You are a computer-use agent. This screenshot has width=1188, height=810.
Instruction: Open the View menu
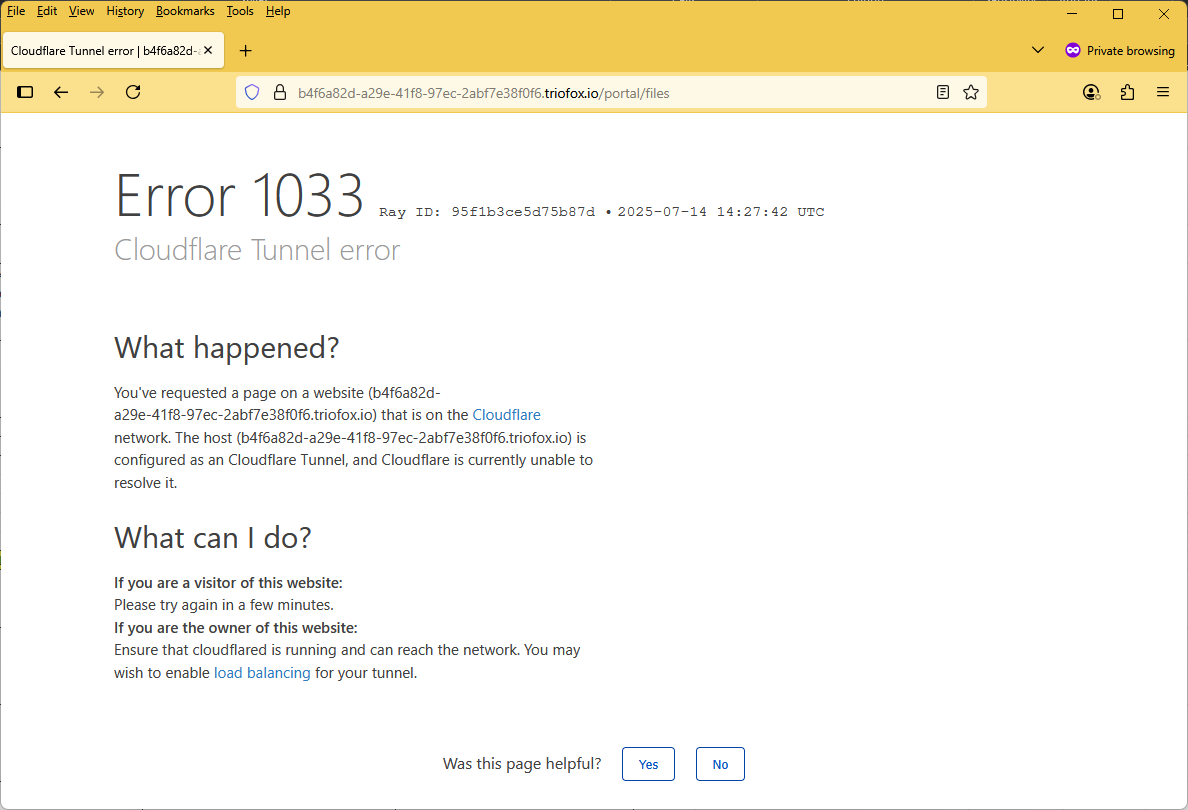81,11
